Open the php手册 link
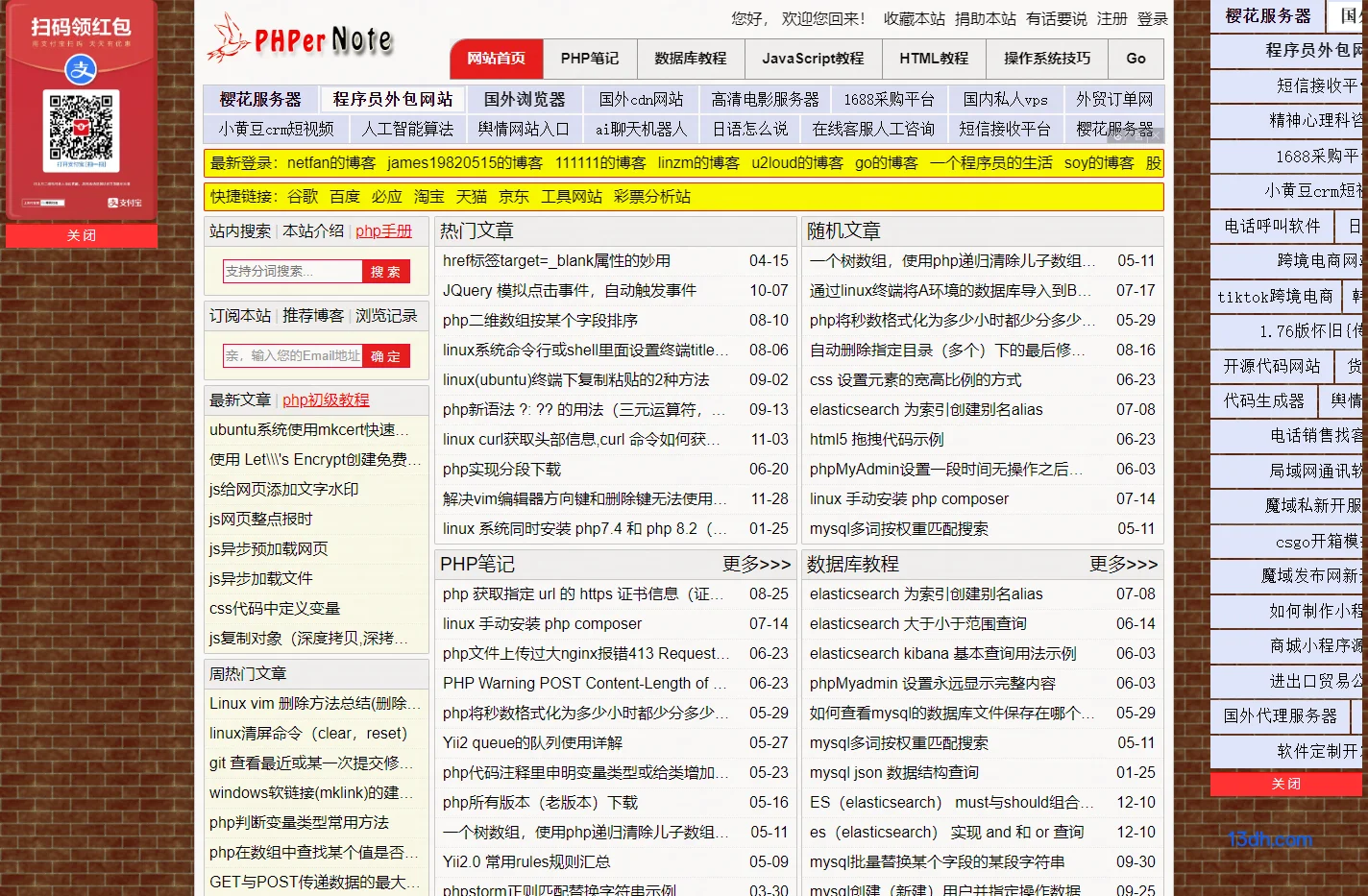This screenshot has height=896, width=1368. [383, 231]
